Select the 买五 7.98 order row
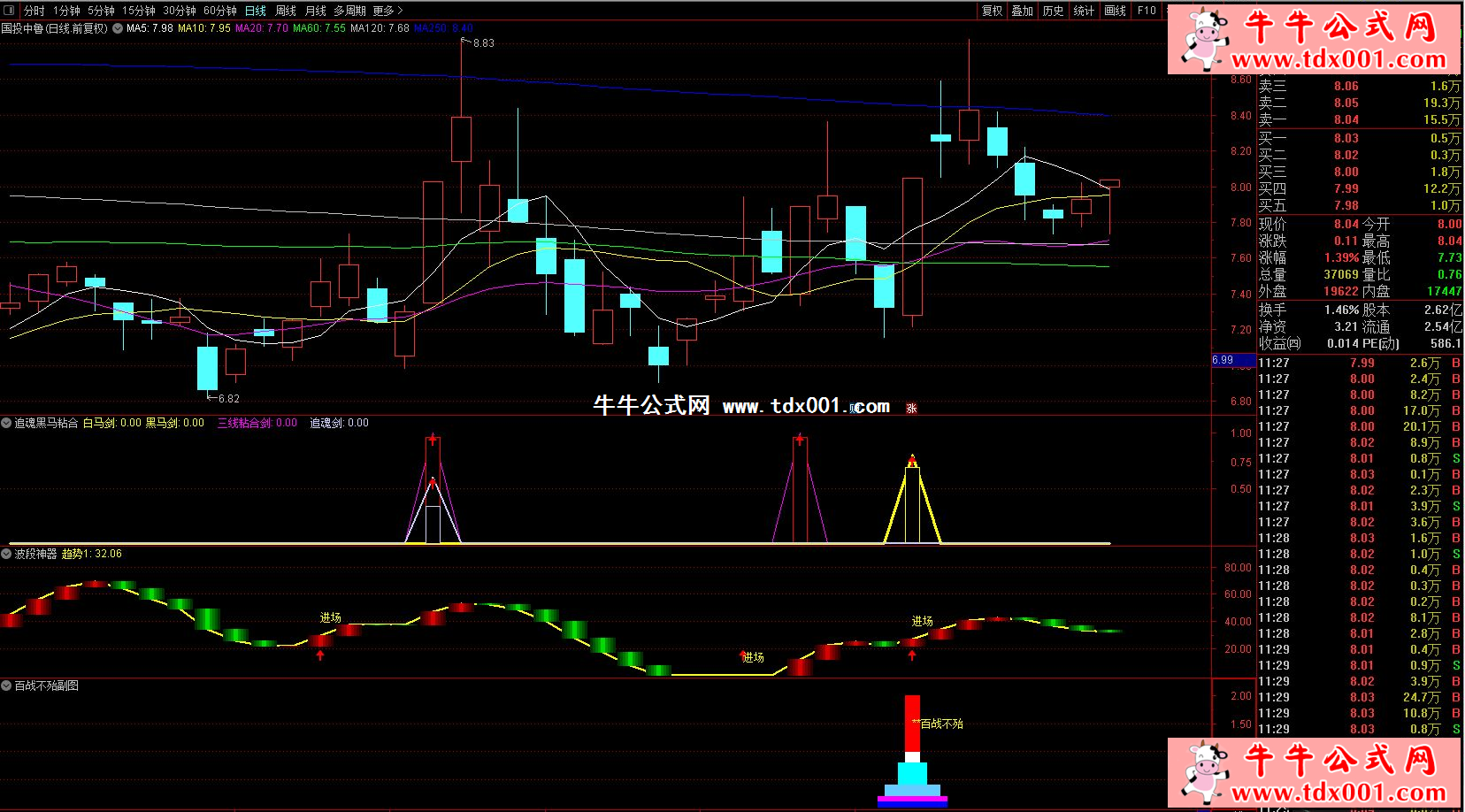 tap(1360, 205)
